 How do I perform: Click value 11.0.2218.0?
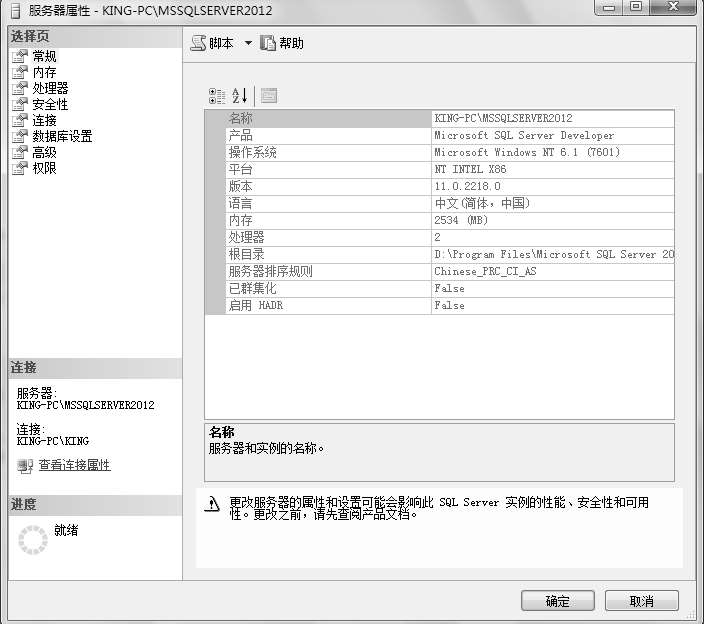467,186
